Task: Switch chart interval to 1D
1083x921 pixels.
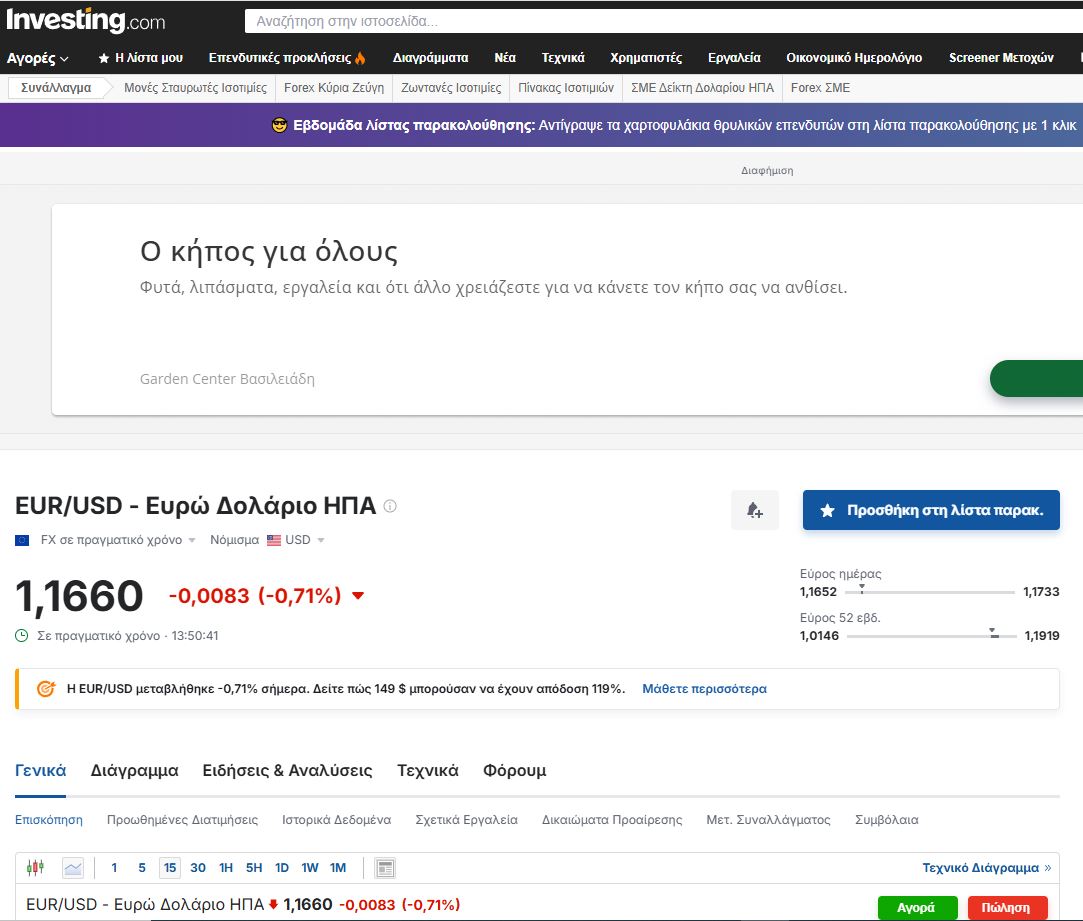Action: point(282,868)
